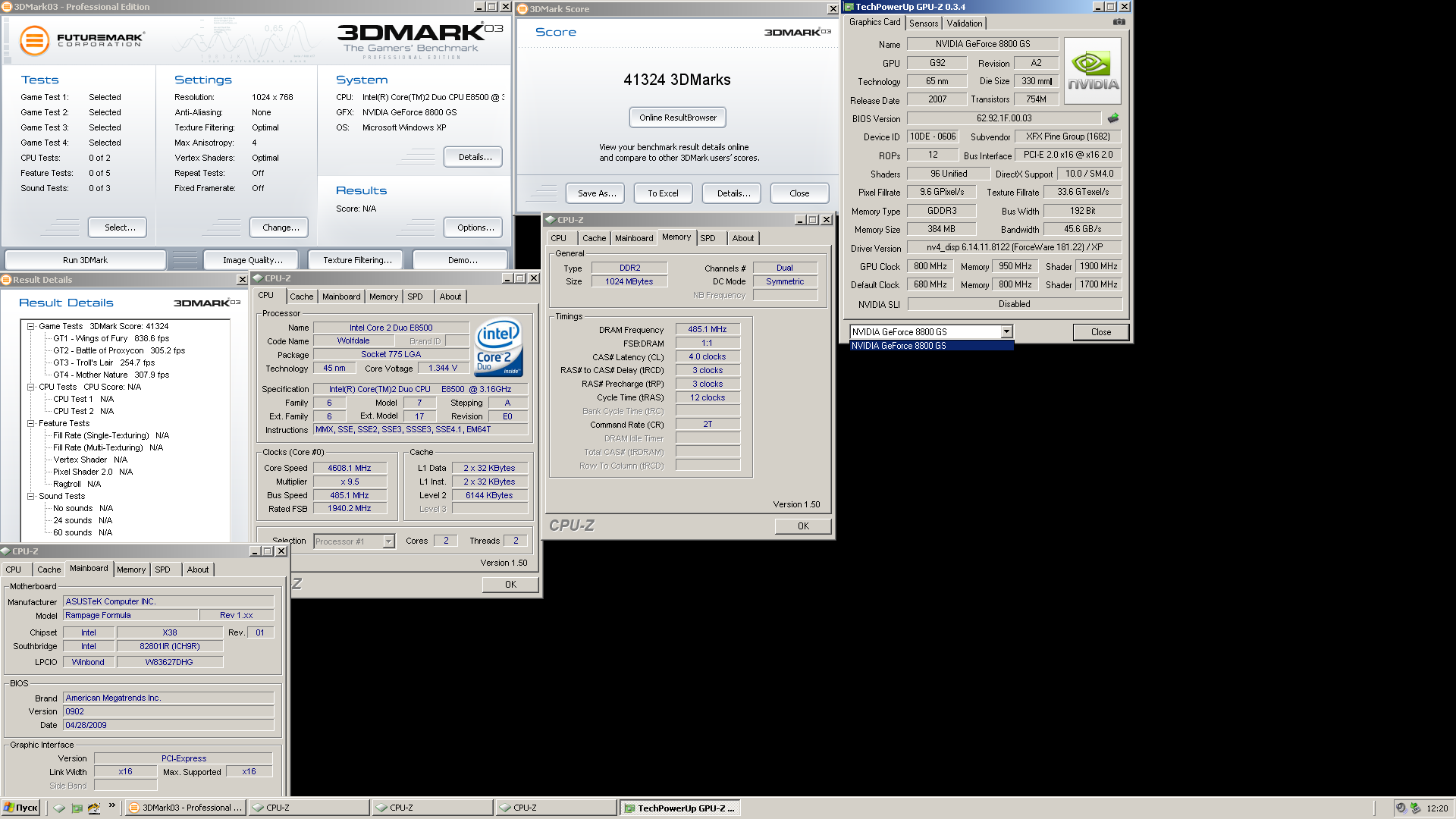Click Change button under Settings
The width and height of the screenshot is (1456, 819).
pos(281,227)
